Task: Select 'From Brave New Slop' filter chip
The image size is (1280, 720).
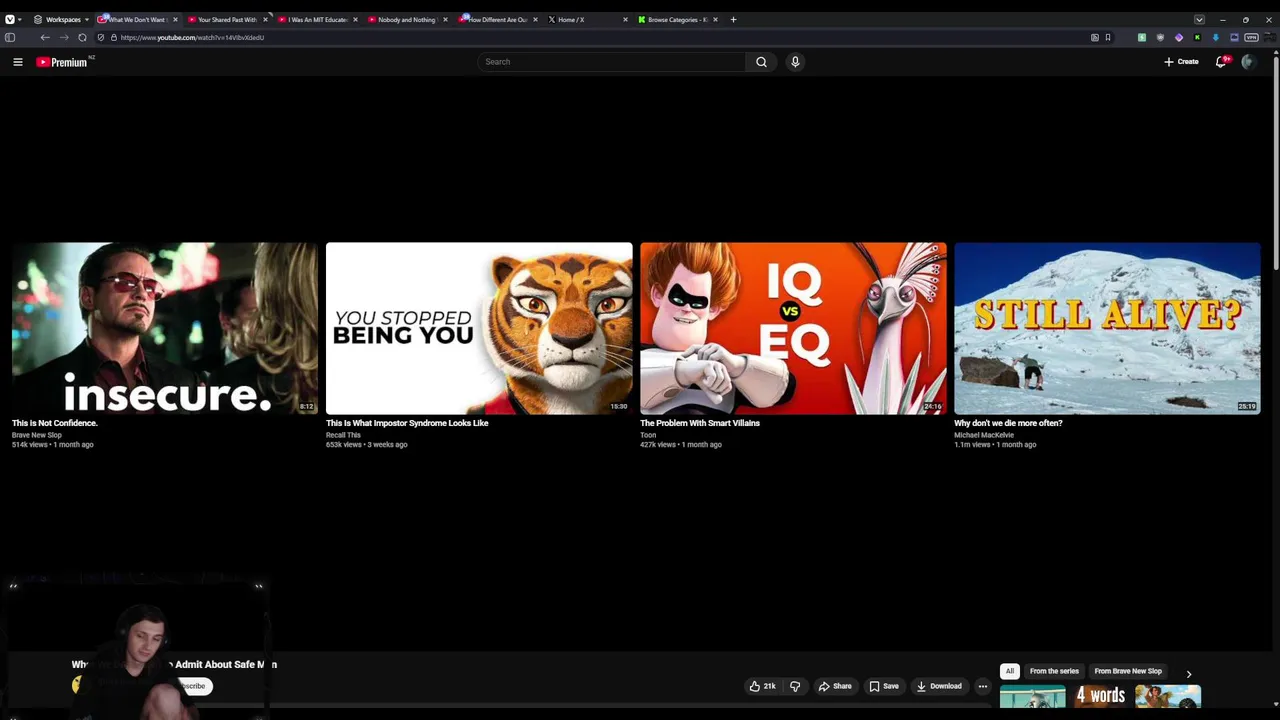Action: tap(1128, 671)
